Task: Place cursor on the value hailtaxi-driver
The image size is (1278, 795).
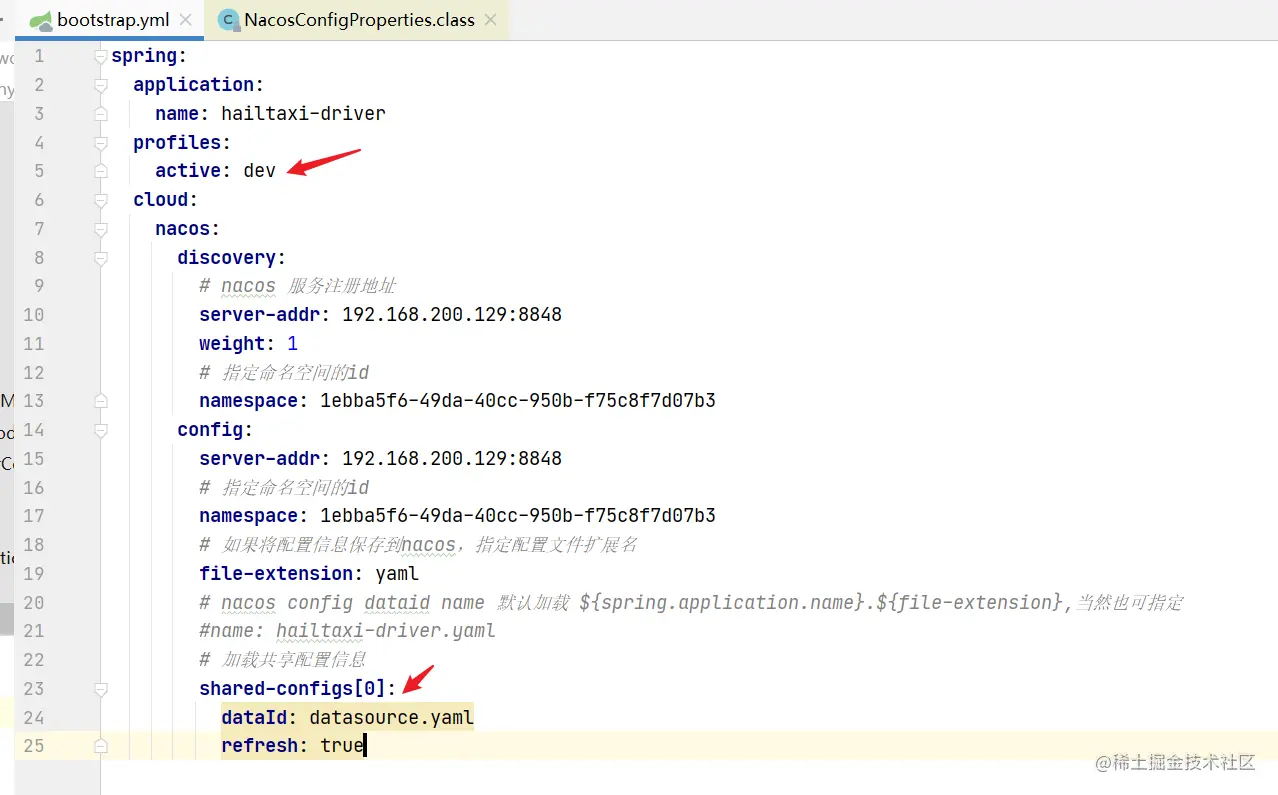Action: point(303,114)
